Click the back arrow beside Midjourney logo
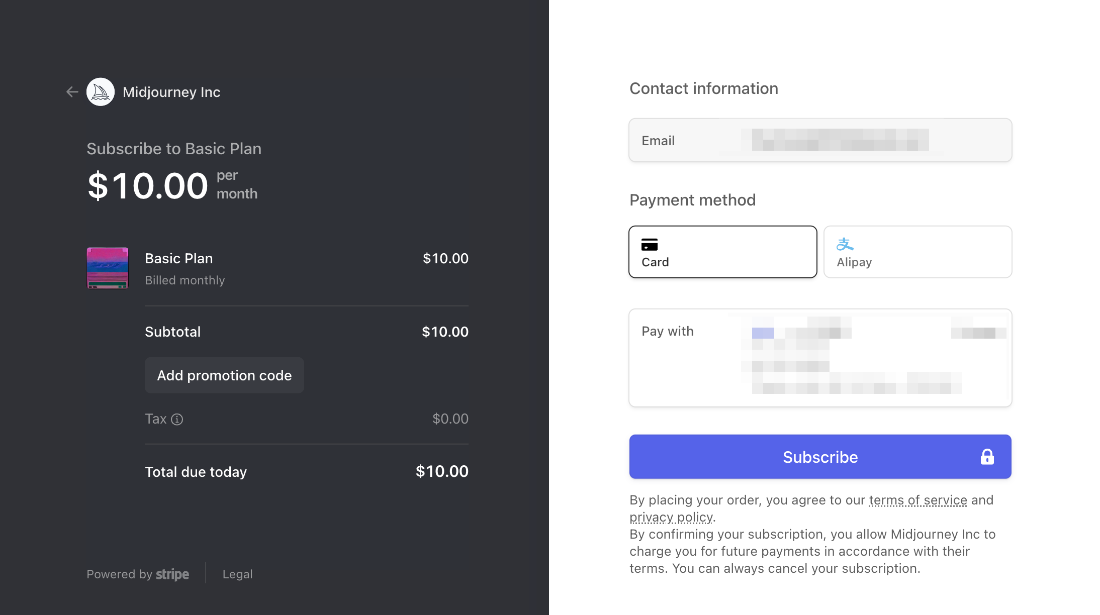The height and width of the screenshot is (615, 1100). pos(72,92)
